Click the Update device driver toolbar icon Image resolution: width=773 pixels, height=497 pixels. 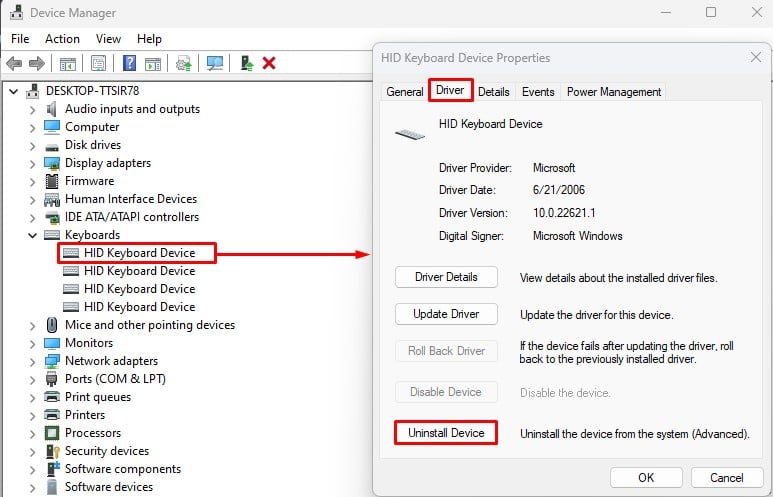click(x=184, y=63)
